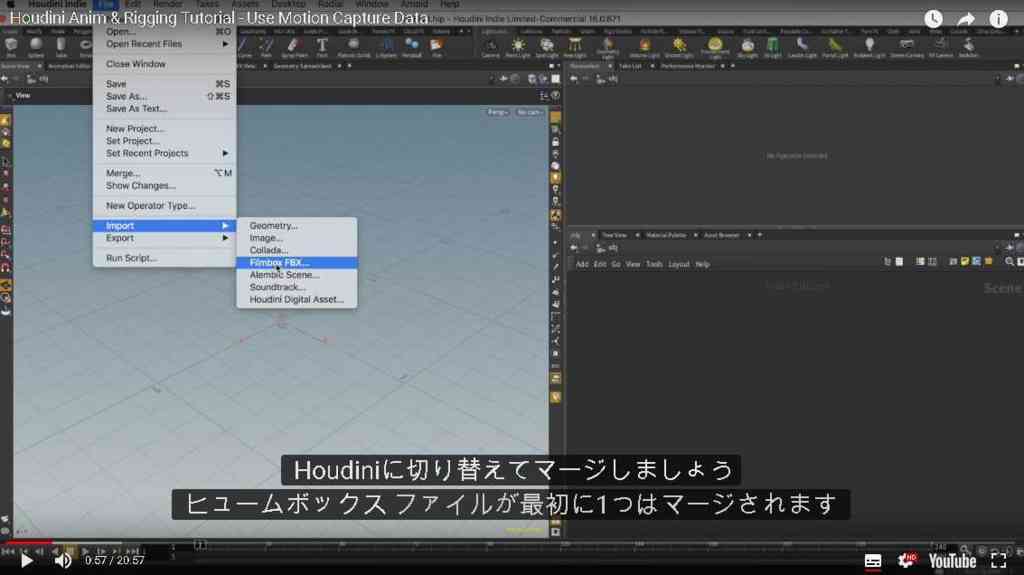Click the Platonic Solids shelf tool
Image resolution: width=1024 pixels, height=575 pixels.
[353, 46]
